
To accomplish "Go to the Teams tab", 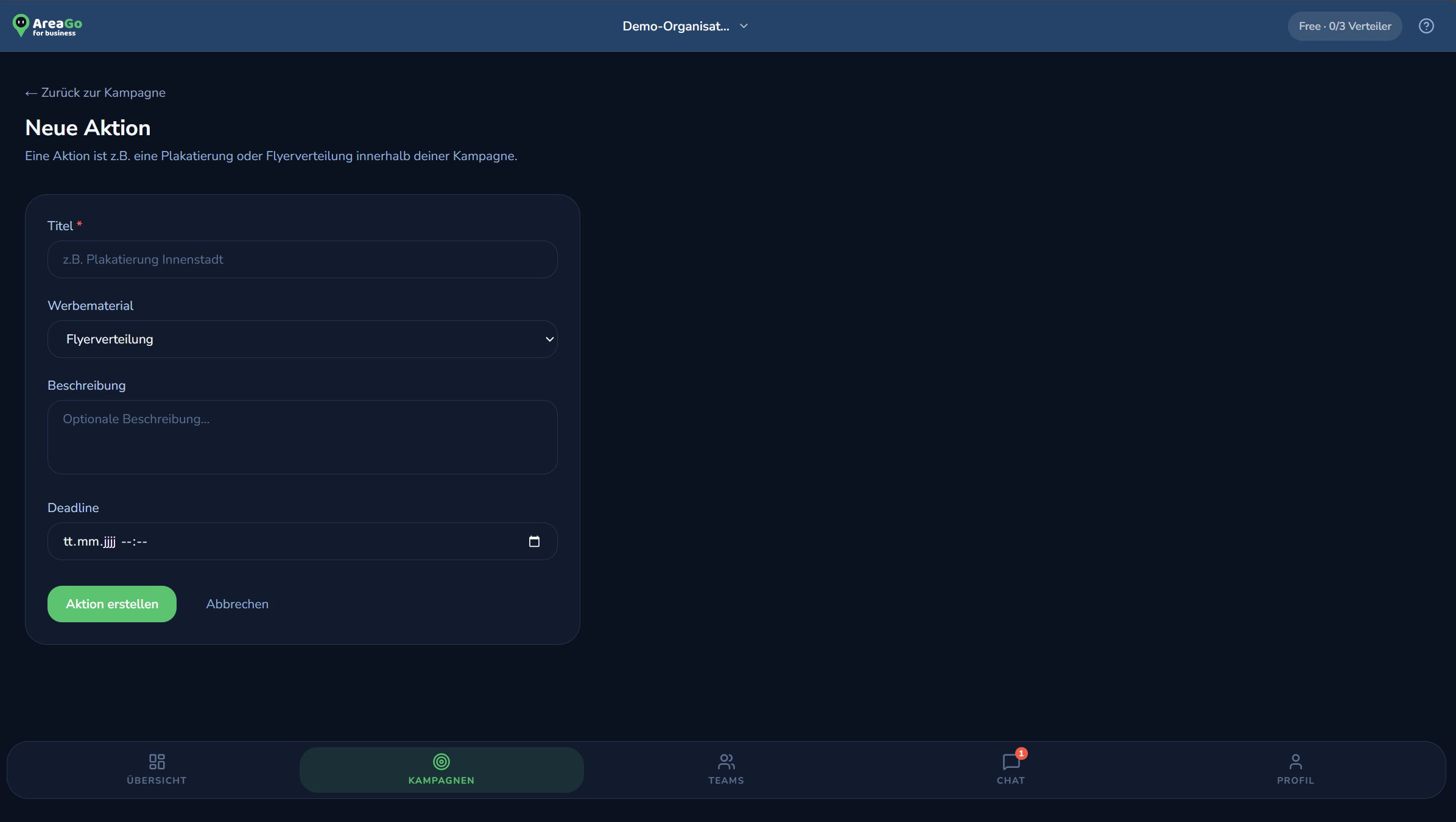I will pyautogui.click(x=726, y=770).
